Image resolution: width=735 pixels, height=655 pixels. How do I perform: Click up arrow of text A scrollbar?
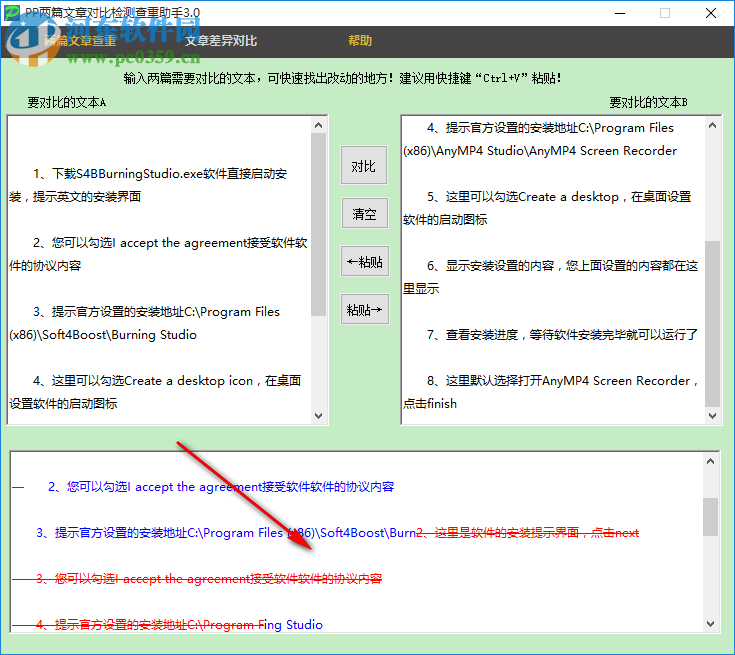pos(319,125)
